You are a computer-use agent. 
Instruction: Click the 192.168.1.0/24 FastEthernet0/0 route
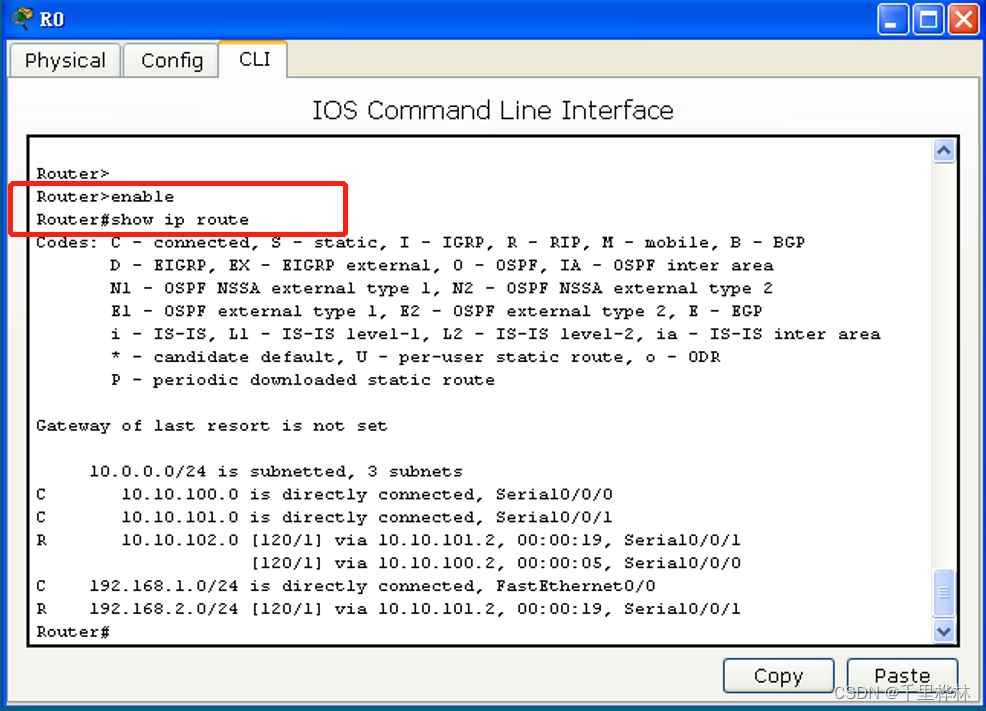tap(346, 586)
